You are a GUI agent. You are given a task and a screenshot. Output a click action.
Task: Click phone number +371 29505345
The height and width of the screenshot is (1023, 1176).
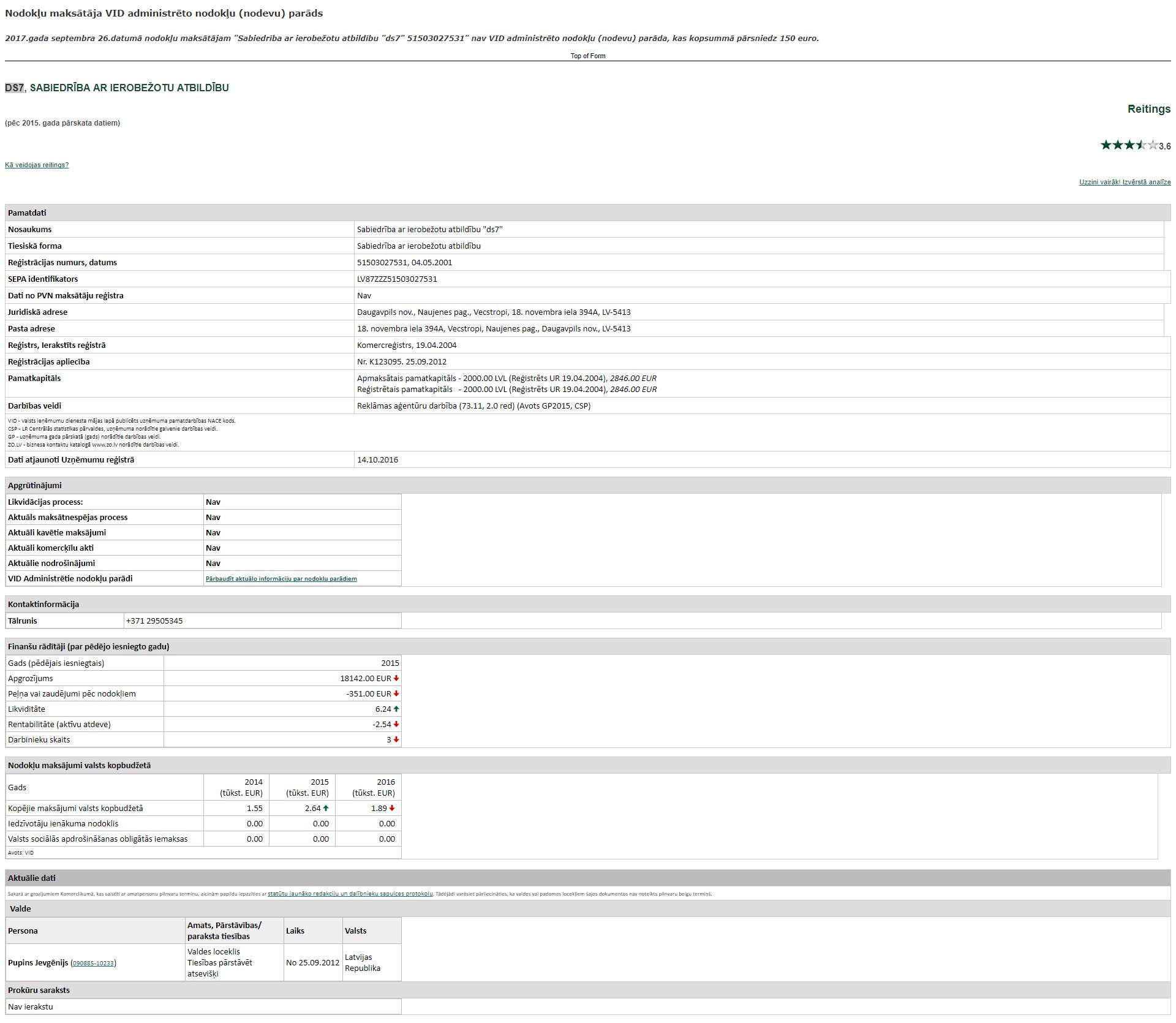click(154, 621)
